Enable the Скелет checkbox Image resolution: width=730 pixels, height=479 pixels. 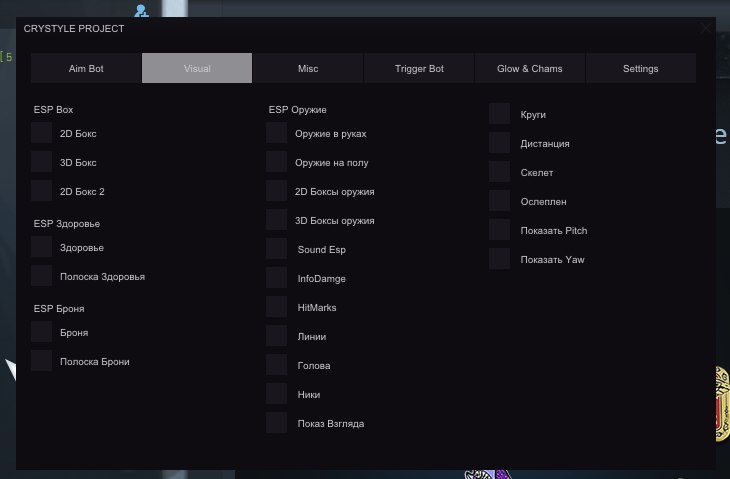point(500,171)
